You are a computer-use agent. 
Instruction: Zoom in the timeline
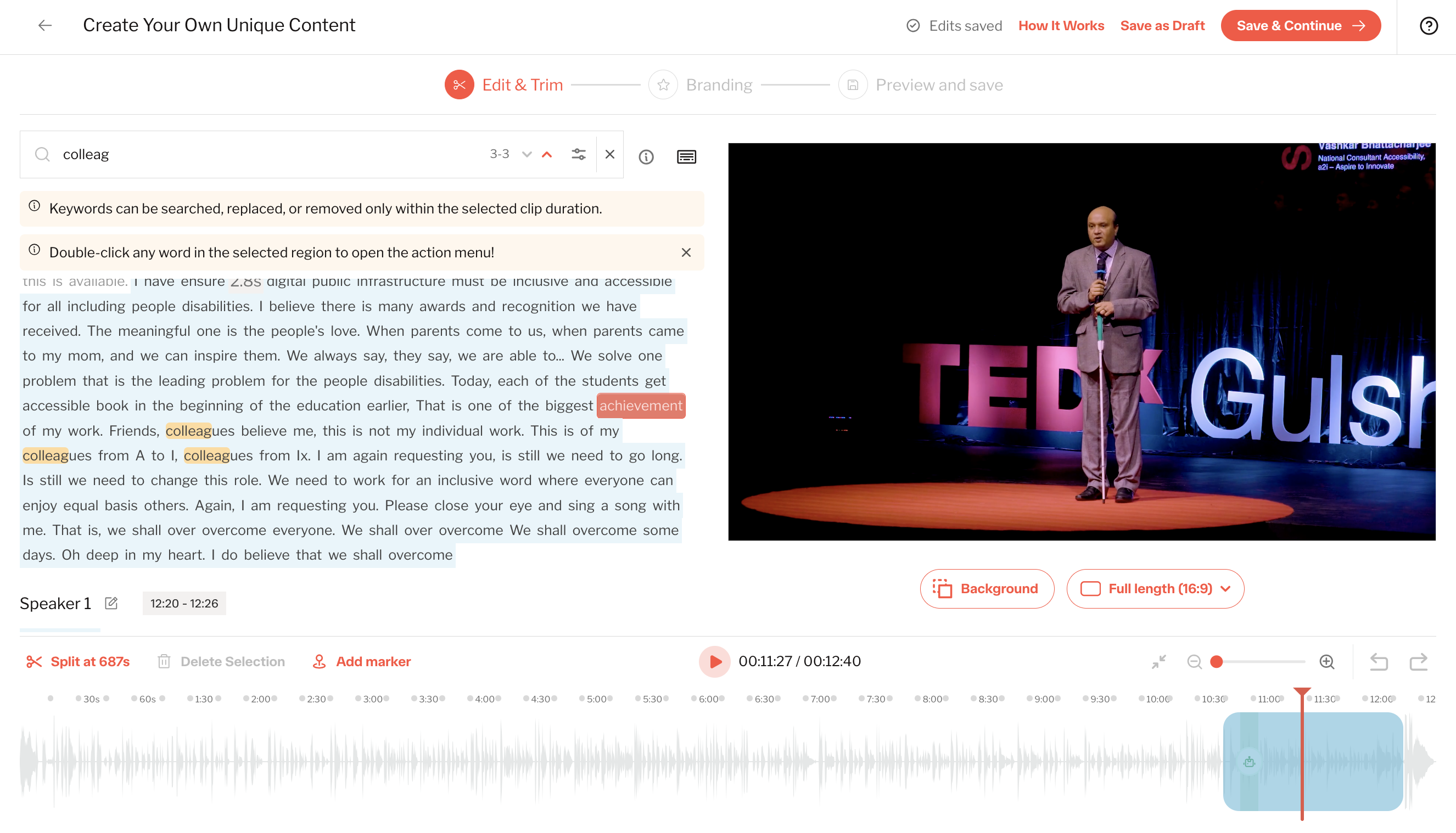click(1327, 662)
